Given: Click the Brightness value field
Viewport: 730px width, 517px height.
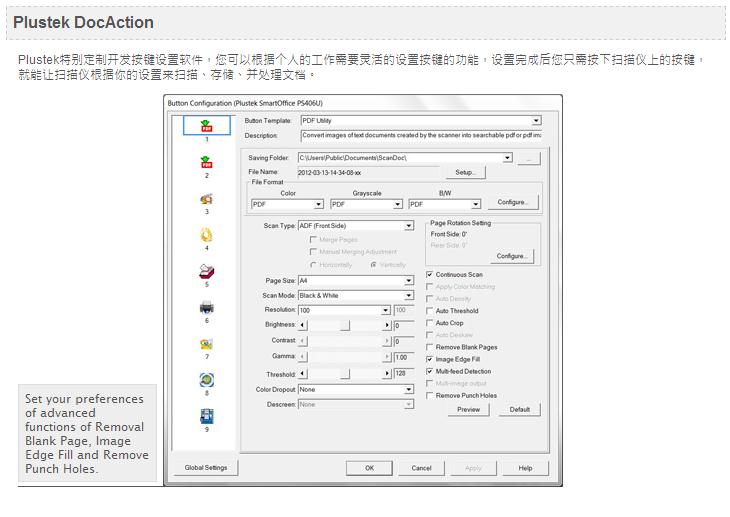Looking at the screenshot, I should [404, 326].
